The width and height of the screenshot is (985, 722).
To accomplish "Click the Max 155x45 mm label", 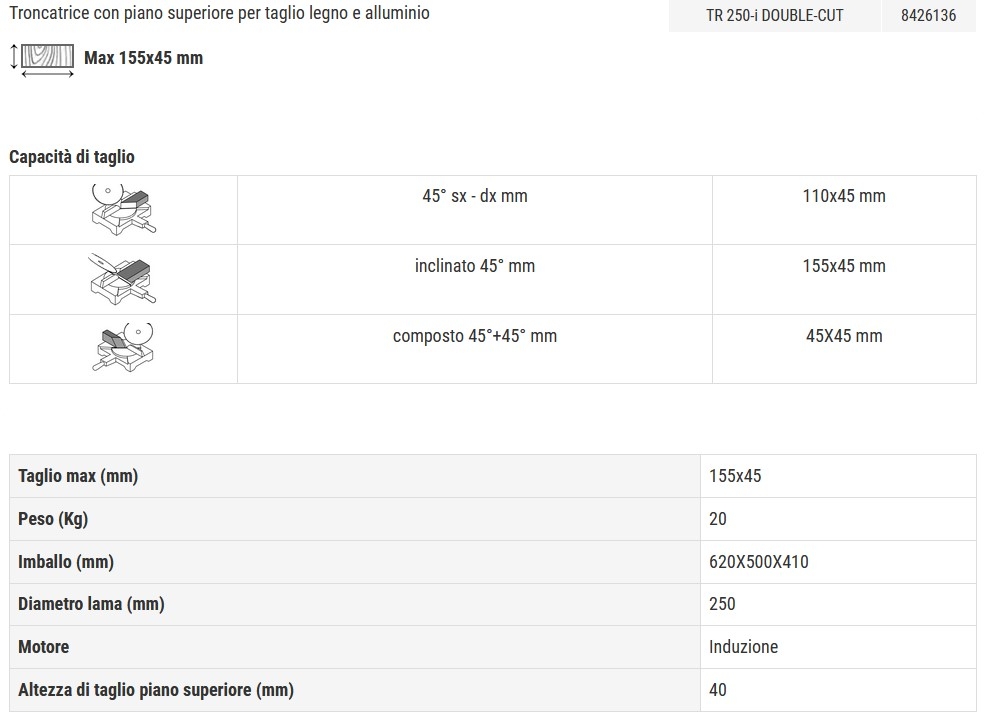I will tap(143, 58).
